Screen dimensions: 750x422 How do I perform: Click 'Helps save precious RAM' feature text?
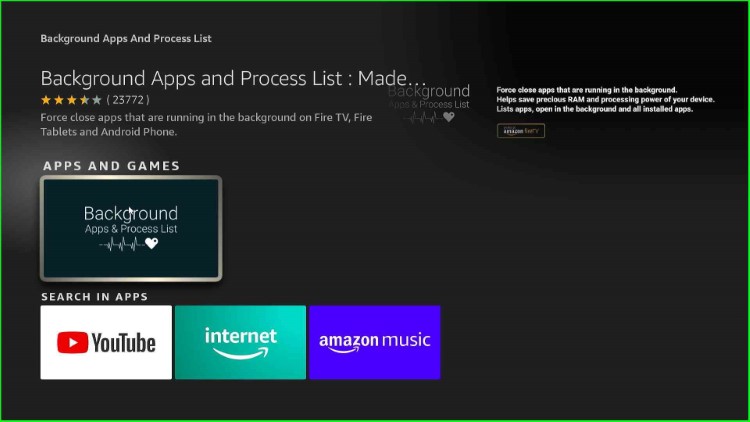605,100
